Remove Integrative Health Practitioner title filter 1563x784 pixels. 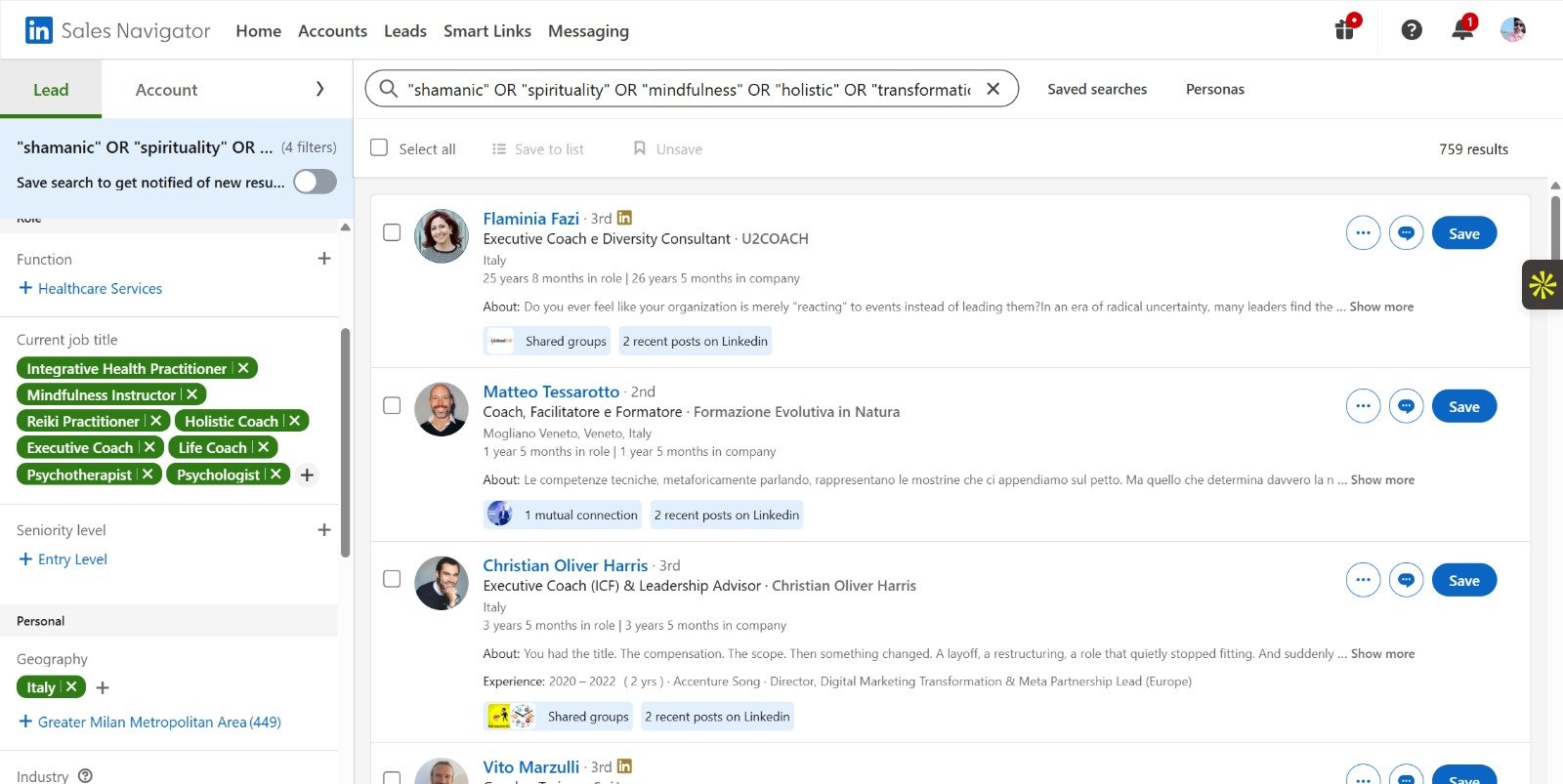point(243,368)
